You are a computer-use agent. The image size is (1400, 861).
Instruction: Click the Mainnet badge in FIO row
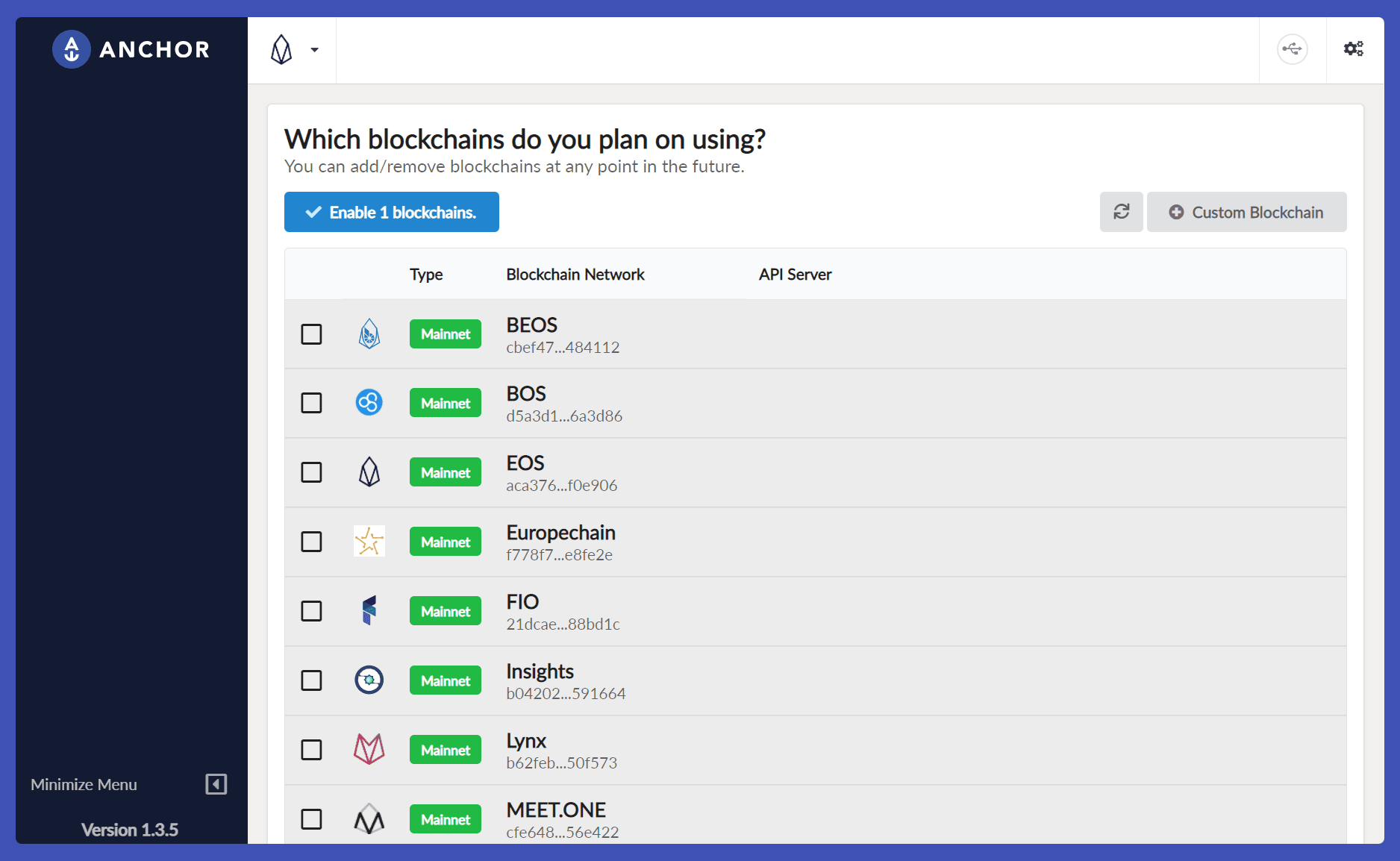pos(446,611)
